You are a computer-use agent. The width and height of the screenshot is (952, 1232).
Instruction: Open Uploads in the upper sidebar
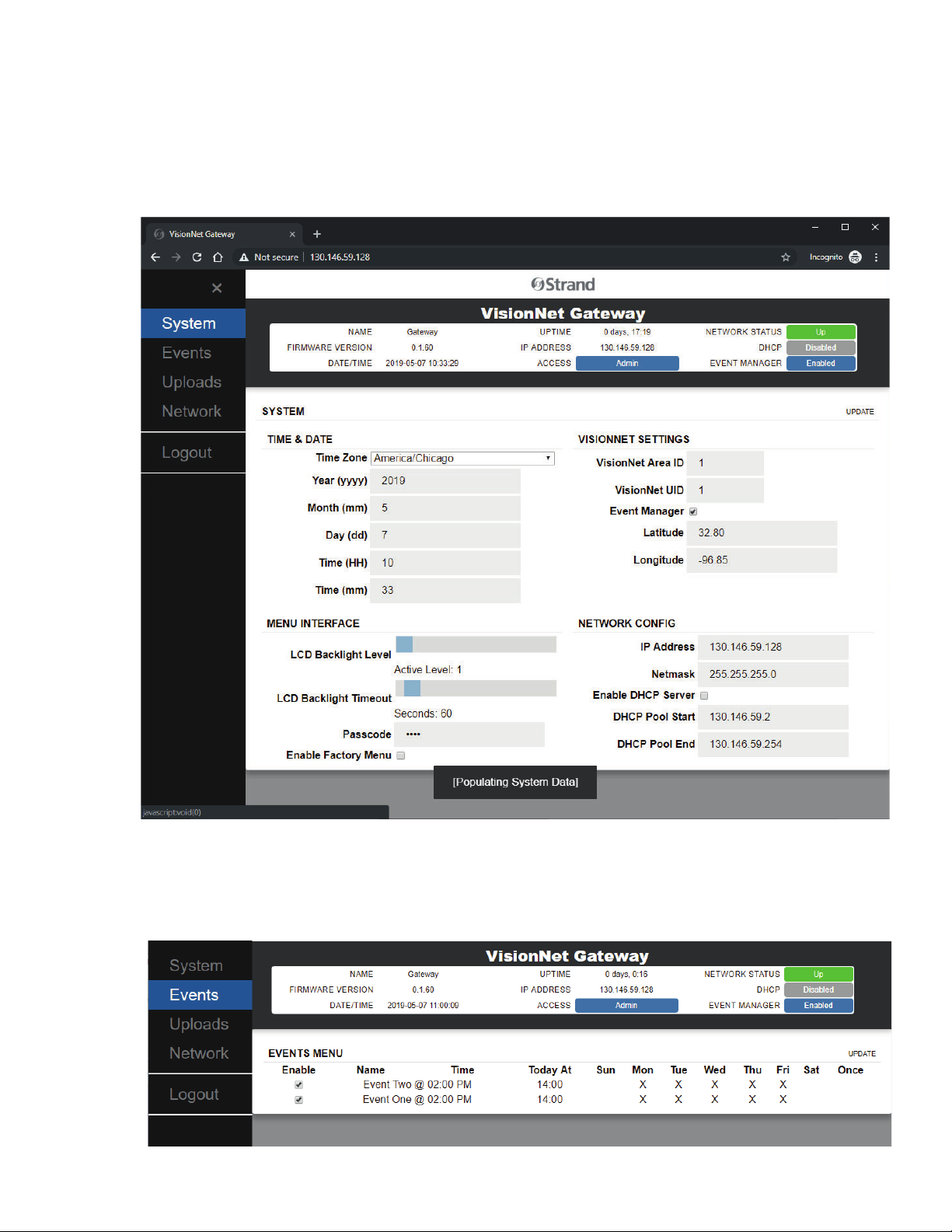click(x=194, y=382)
